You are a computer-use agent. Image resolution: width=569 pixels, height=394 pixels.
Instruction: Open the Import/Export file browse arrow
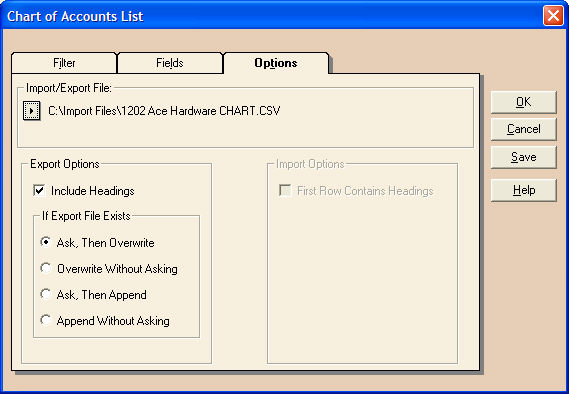[32, 111]
